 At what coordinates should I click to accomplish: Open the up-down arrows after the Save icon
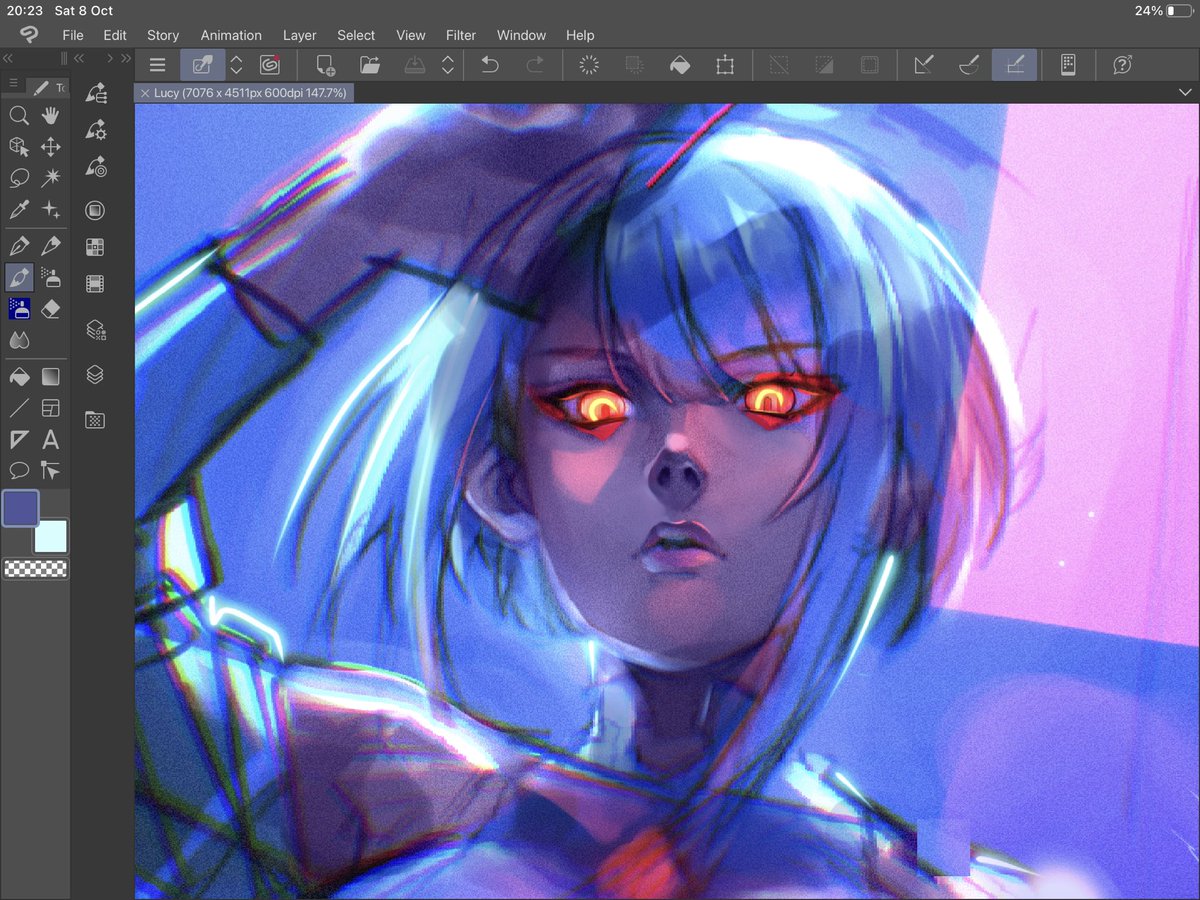click(x=448, y=65)
